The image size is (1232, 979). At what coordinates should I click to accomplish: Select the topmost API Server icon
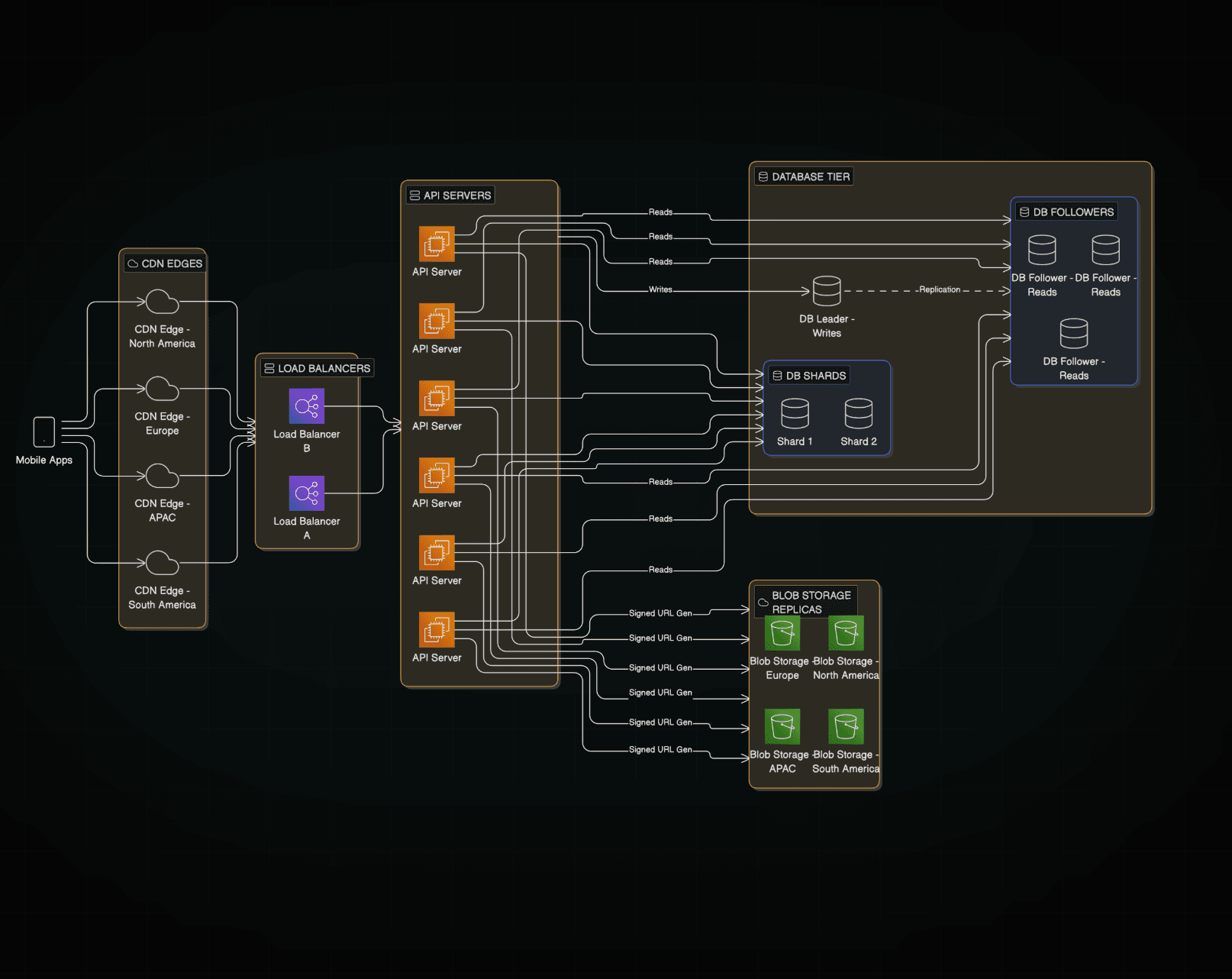pyautogui.click(x=437, y=244)
